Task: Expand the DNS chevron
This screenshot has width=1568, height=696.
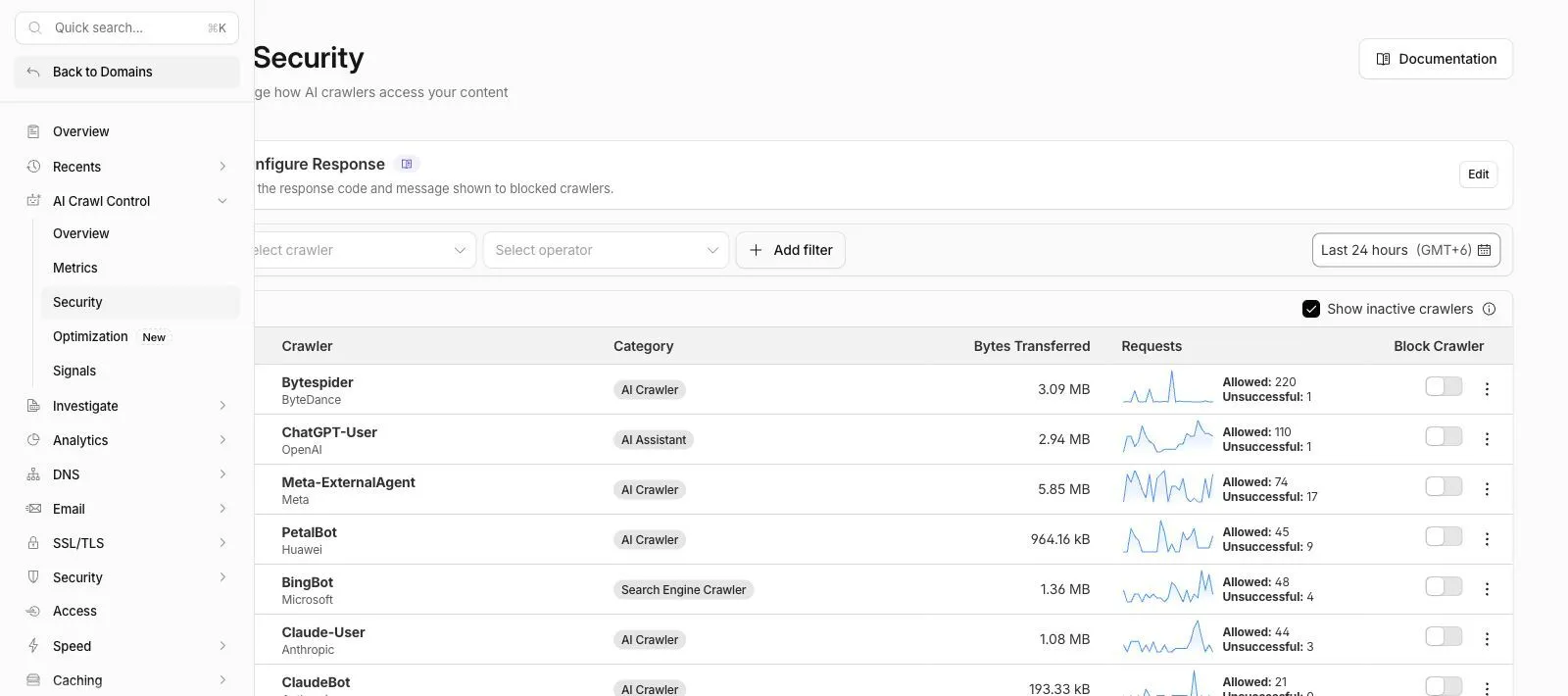Action: (x=222, y=474)
